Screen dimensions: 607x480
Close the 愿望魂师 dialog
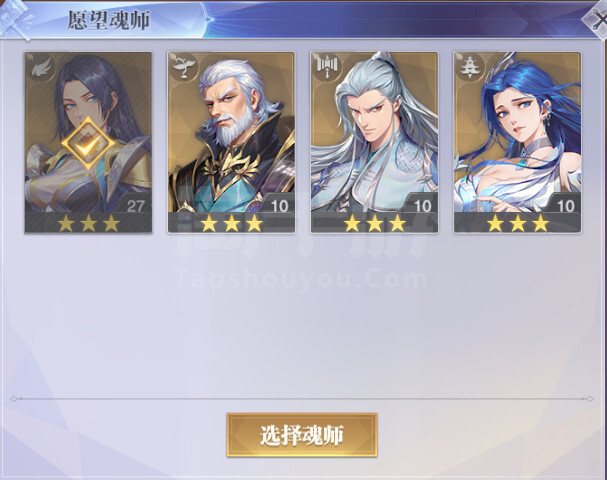[597, 19]
